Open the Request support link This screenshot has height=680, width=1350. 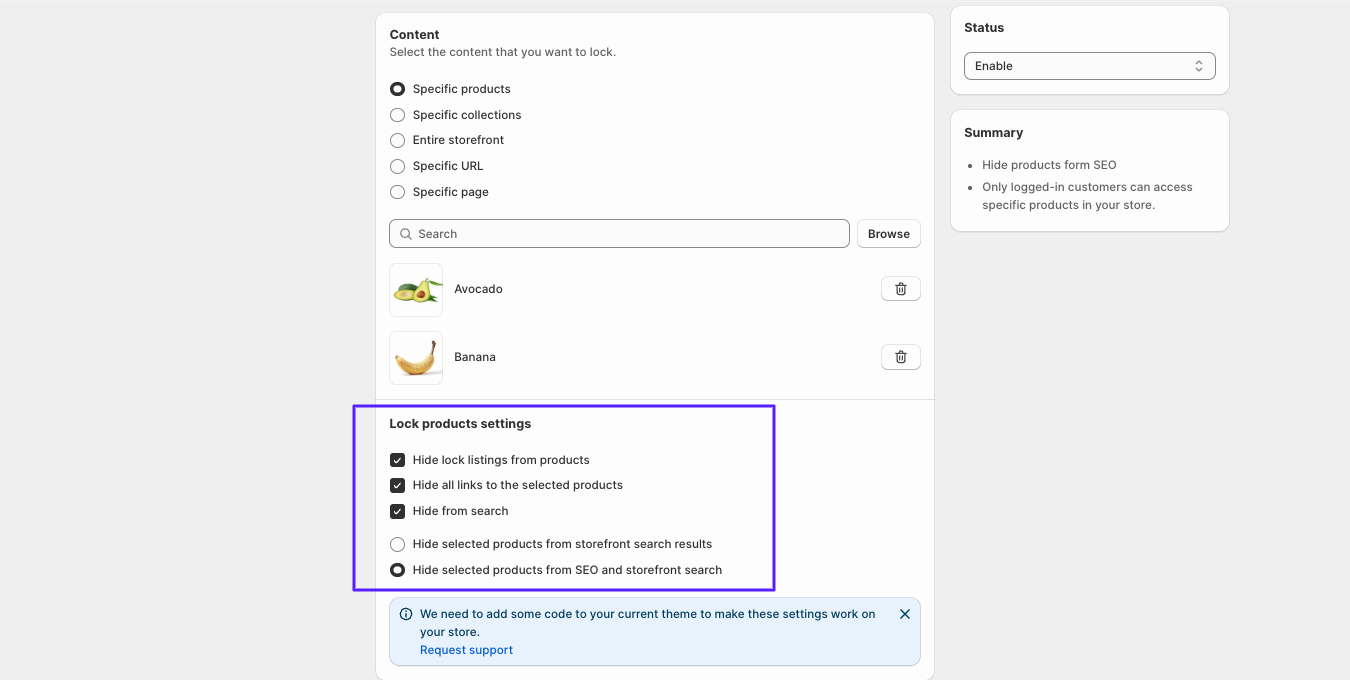click(x=466, y=650)
